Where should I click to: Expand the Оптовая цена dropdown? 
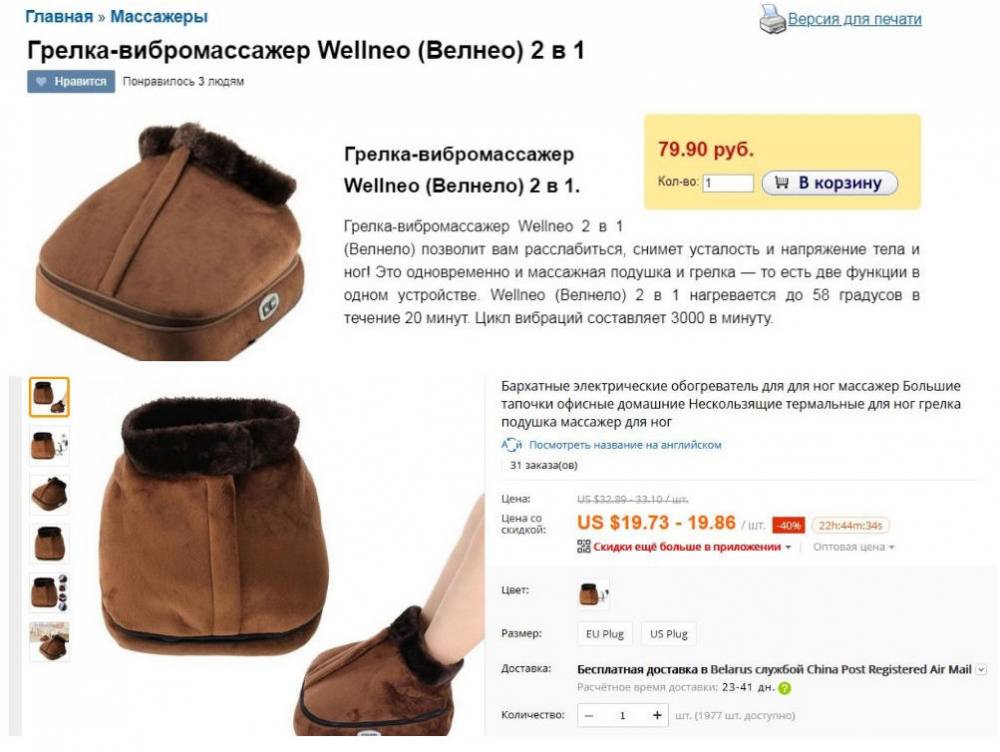click(x=853, y=547)
